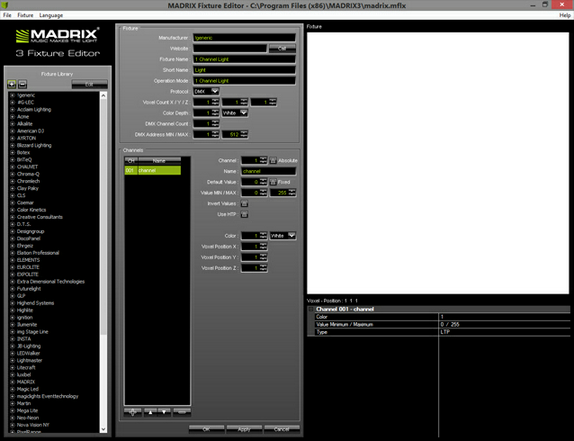This screenshot has height=441, width=574.
Task: Toggle the Invert Values checkbox
Action: point(244,203)
